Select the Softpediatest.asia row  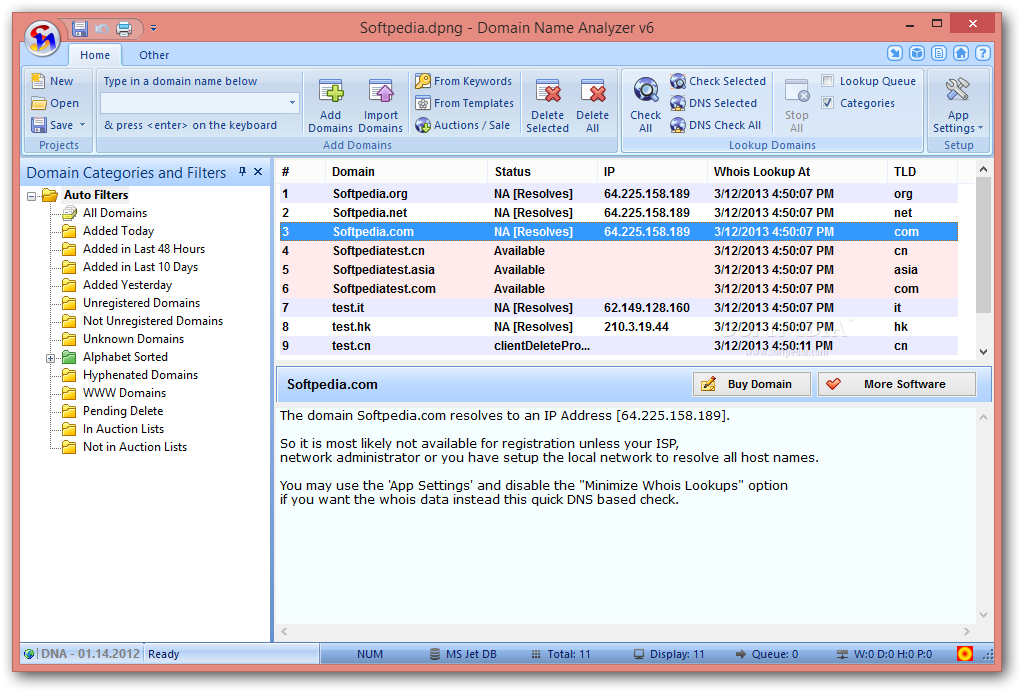pyautogui.click(x=619, y=270)
